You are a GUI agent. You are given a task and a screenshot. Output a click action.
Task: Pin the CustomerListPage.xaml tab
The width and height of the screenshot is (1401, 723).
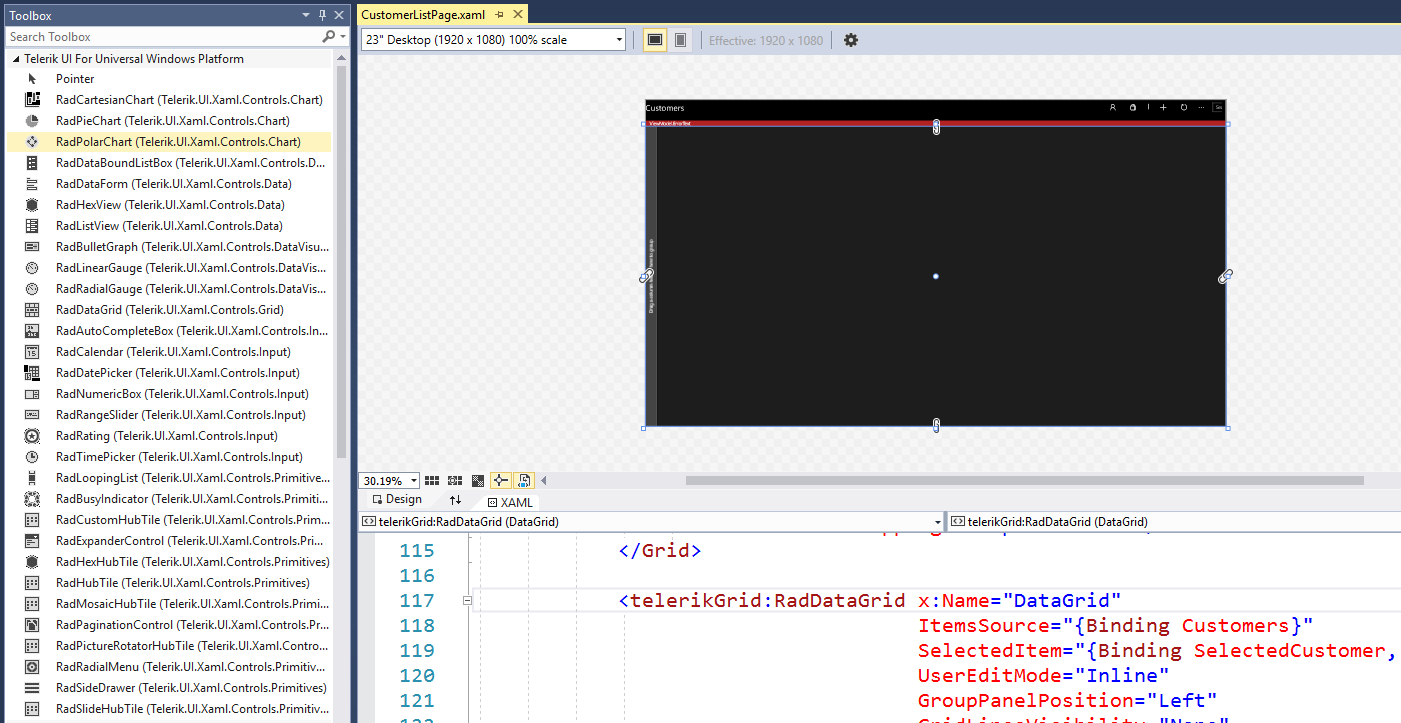(499, 15)
